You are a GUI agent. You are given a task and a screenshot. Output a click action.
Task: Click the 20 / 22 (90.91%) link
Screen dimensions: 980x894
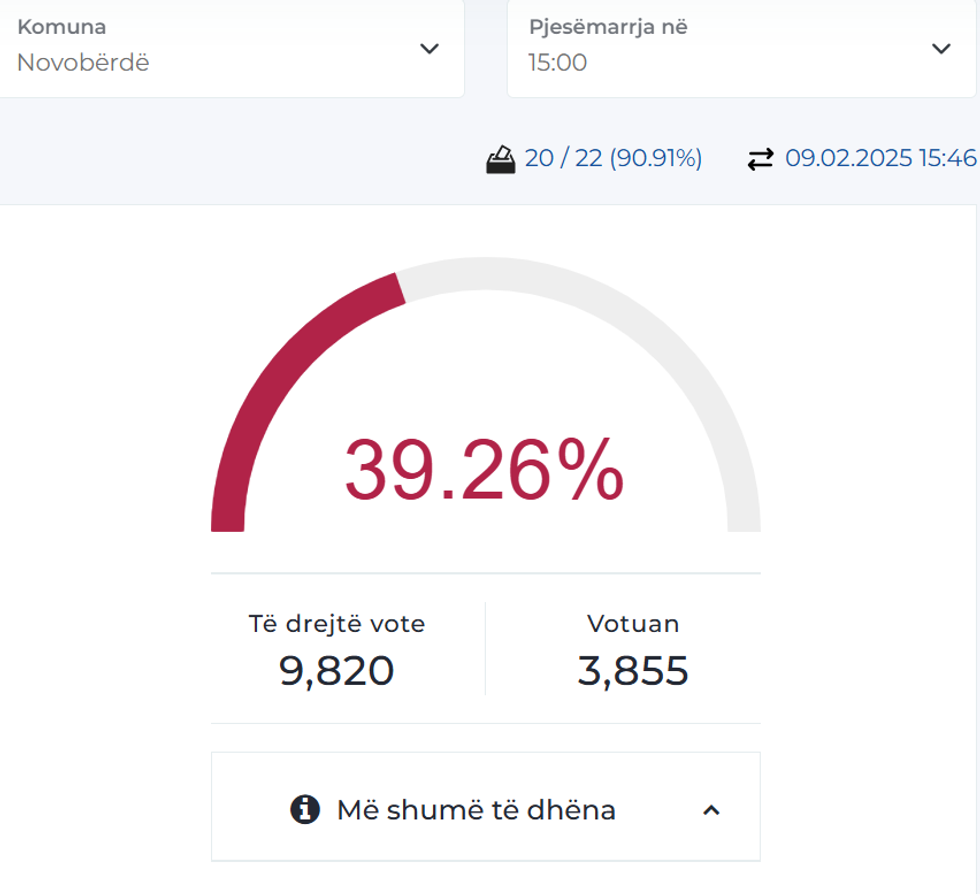[x=613, y=158]
